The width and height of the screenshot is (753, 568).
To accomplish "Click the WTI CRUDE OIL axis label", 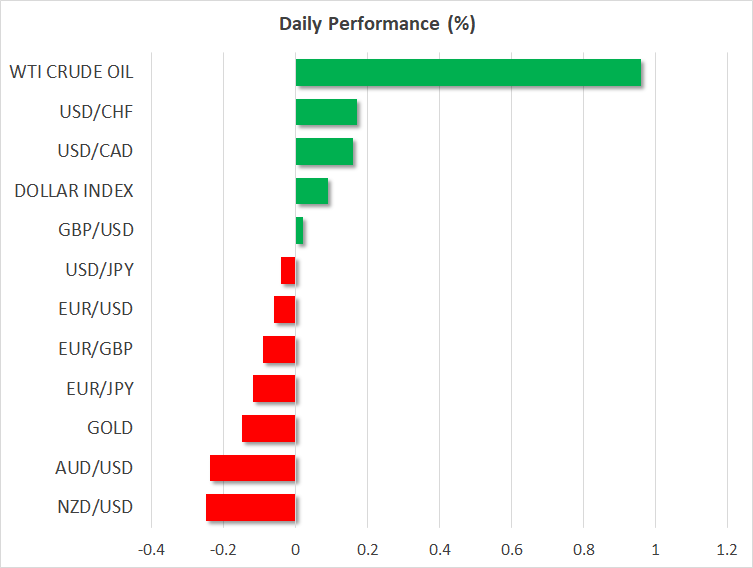I will (71, 72).
